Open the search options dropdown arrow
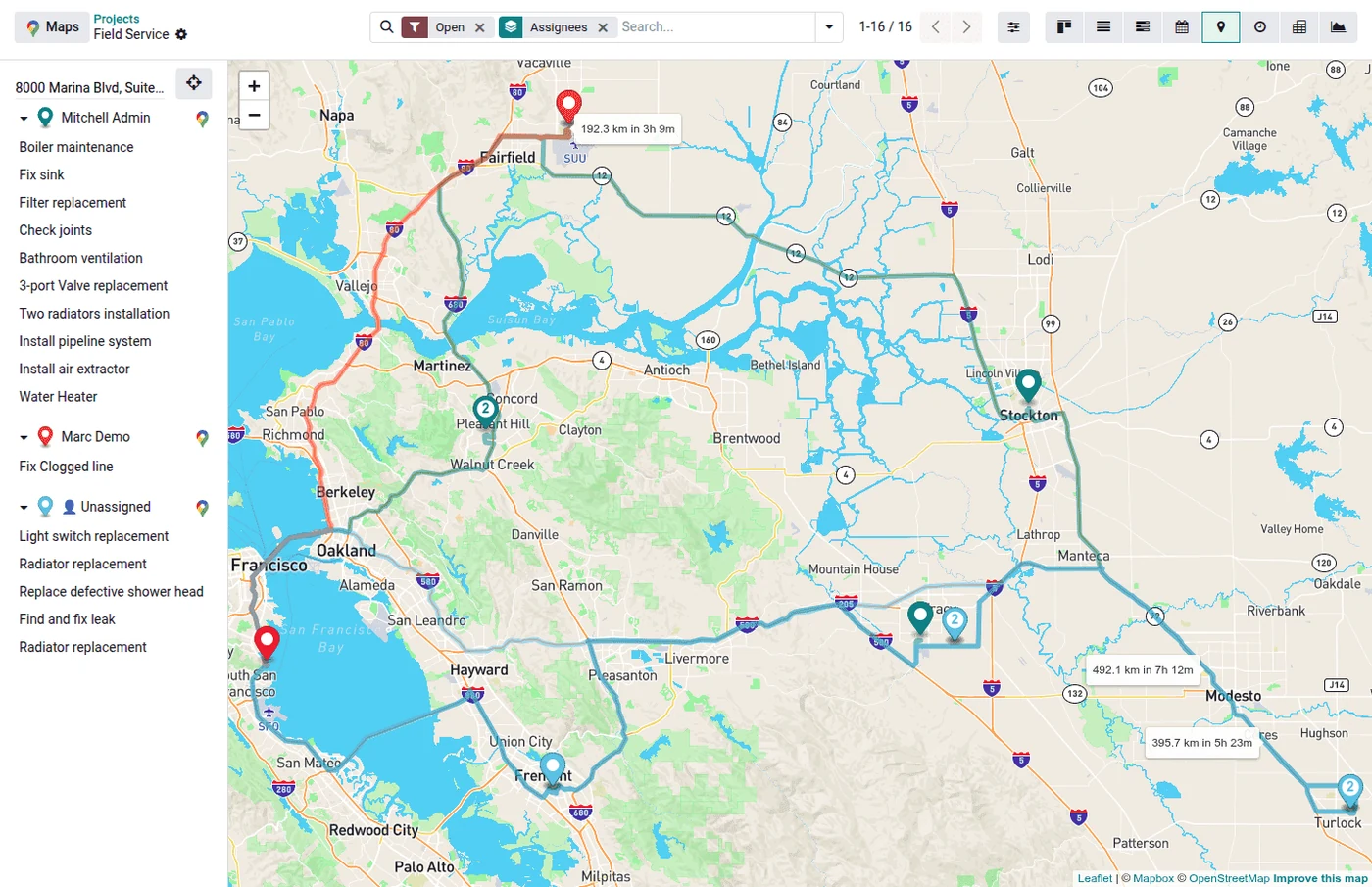Viewport: 1372px width, 887px height. pyautogui.click(x=829, y=27)
